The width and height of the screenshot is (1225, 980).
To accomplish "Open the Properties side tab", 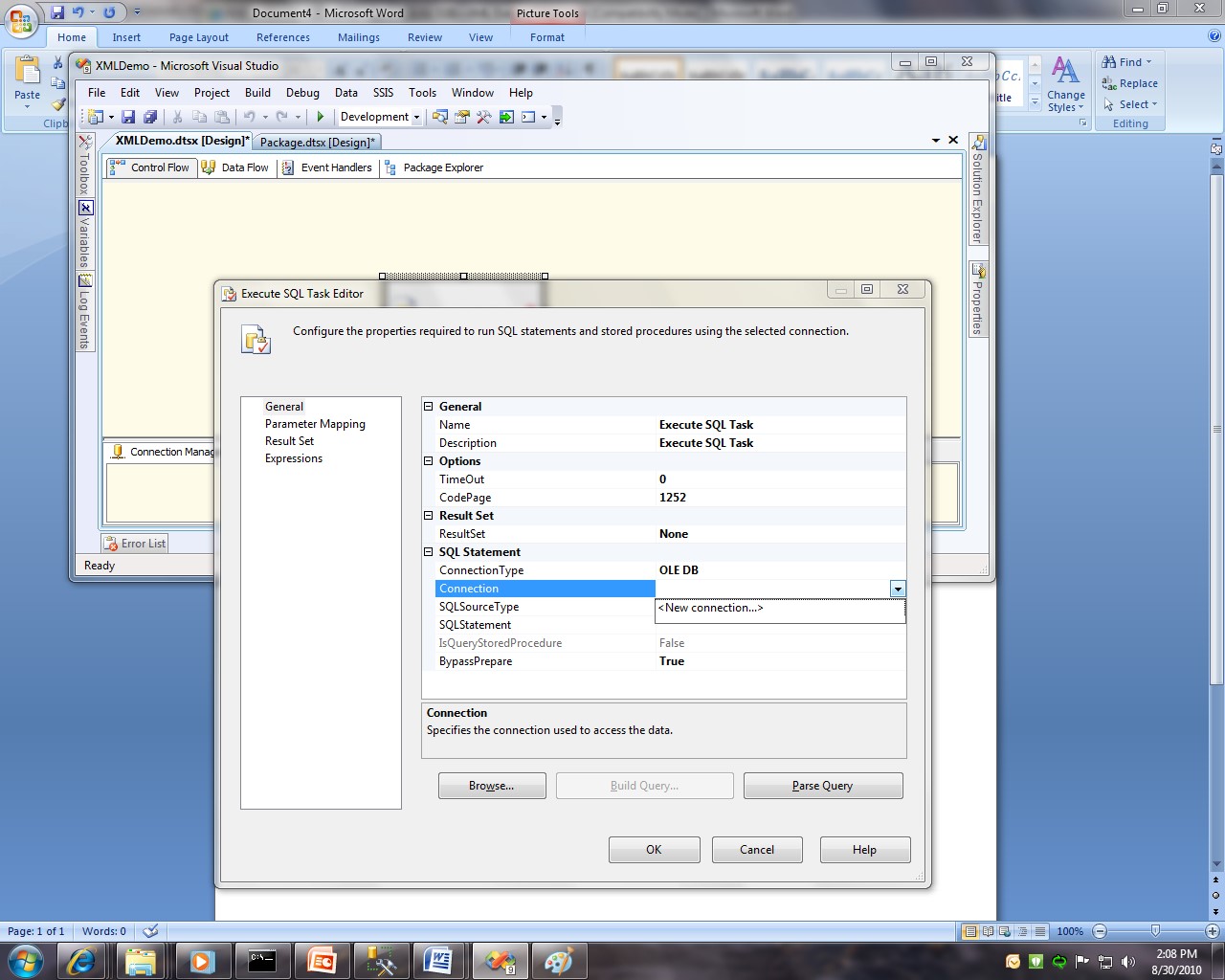I will (978, 298).
